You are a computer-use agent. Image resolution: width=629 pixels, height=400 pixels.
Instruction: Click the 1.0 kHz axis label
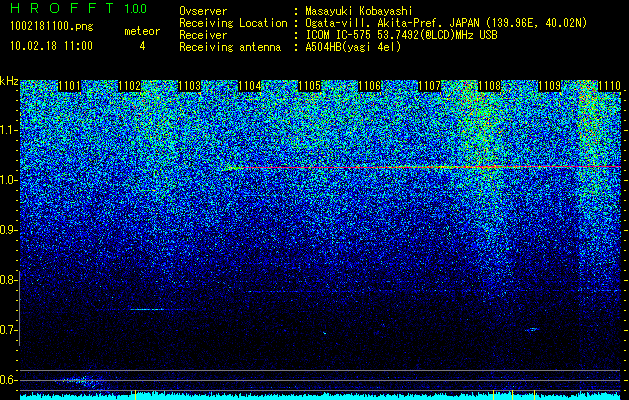[x=6, y=181]
